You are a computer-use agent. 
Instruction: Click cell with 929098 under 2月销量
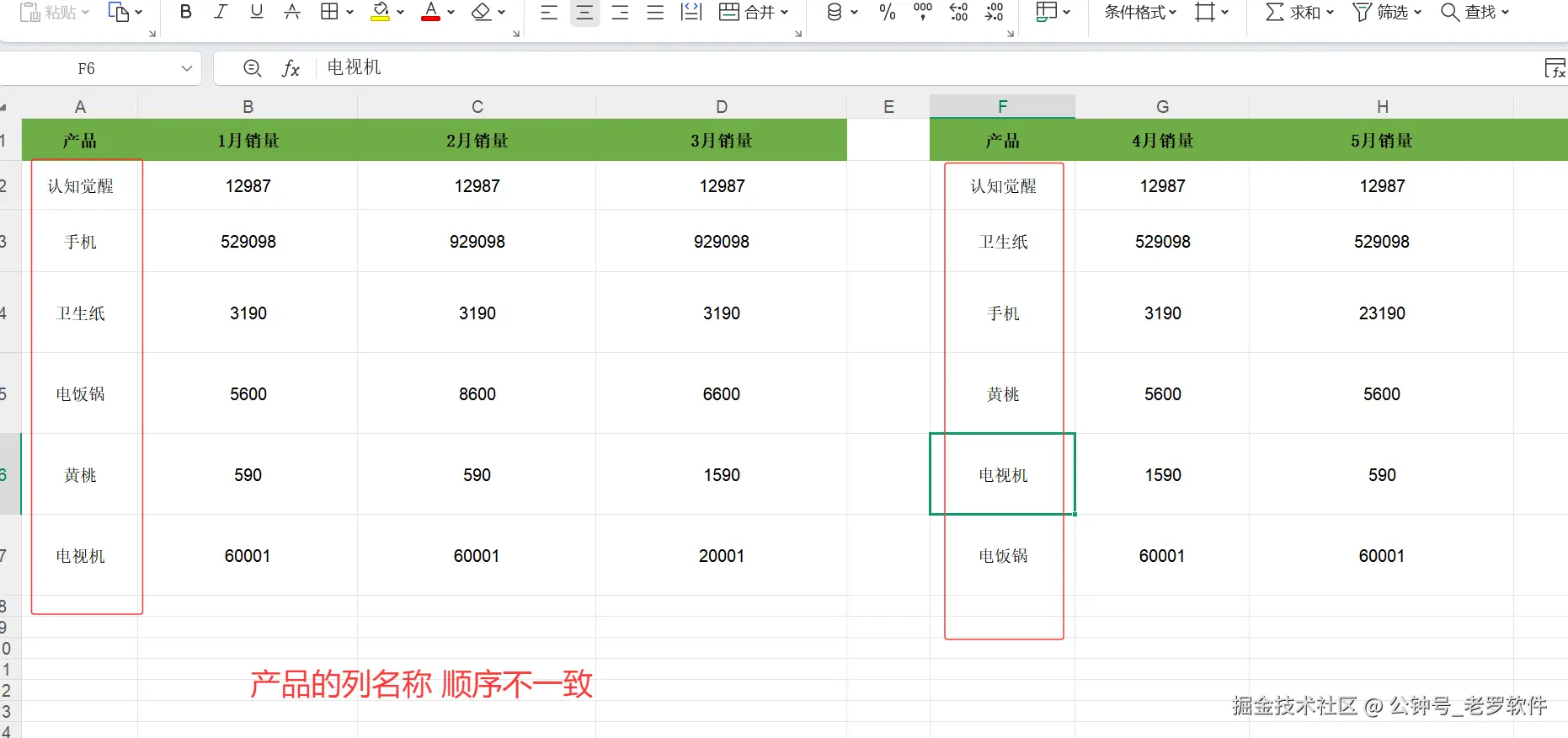[x=477, y=242]
